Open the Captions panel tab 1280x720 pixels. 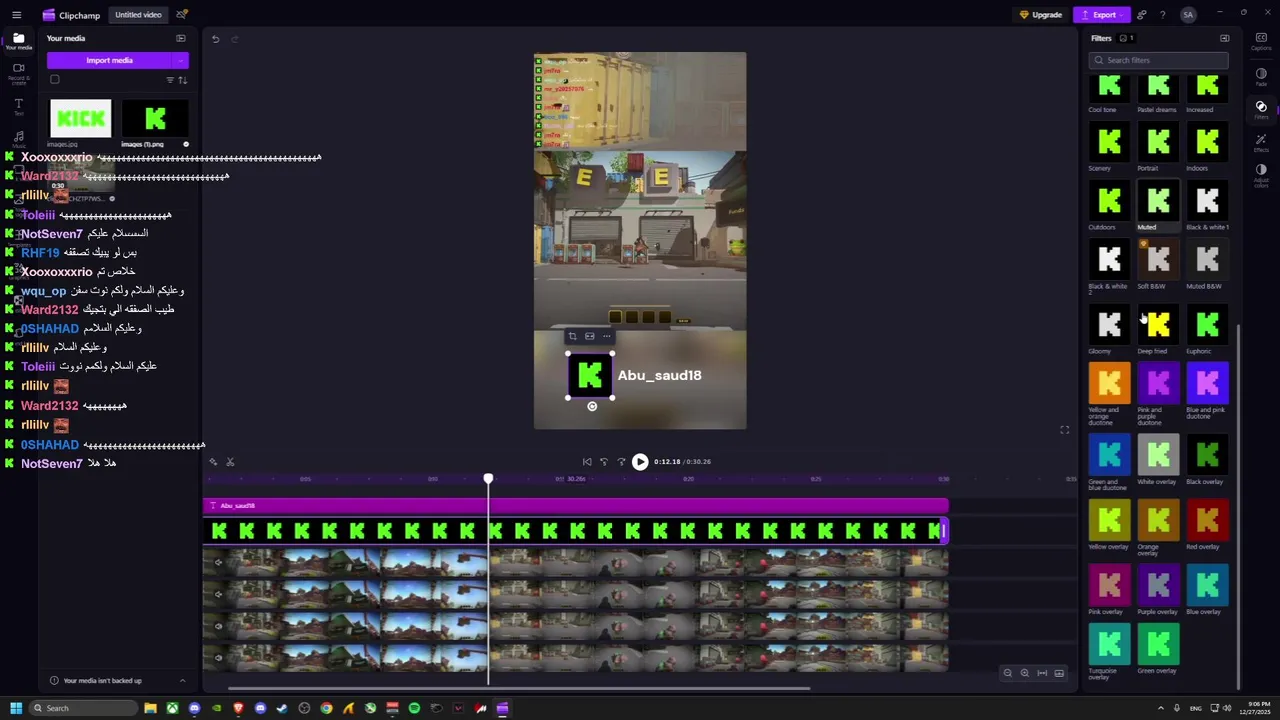coord(1261,41)
